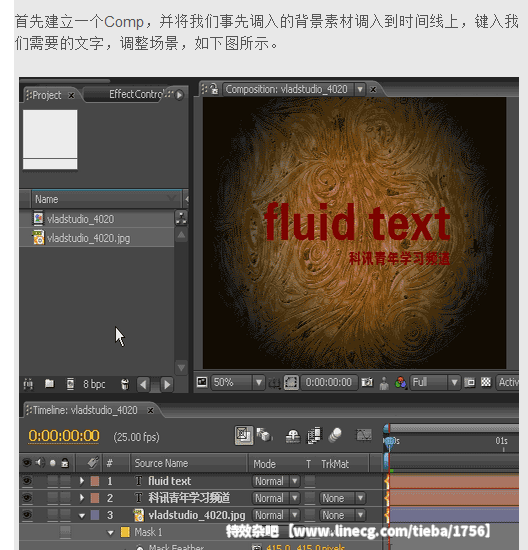
Task: Take a snapshot with the camera icon
Action: click(x=367, y=382)
